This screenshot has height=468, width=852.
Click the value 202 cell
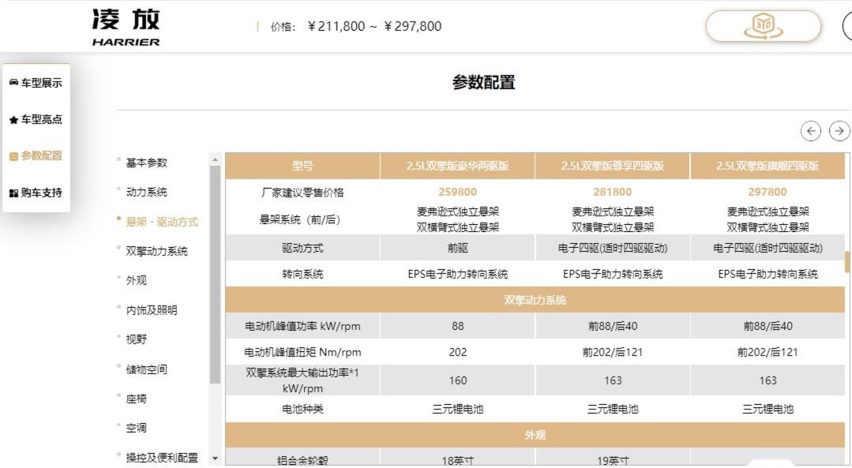pyautogui.click(x=458, y=352)
